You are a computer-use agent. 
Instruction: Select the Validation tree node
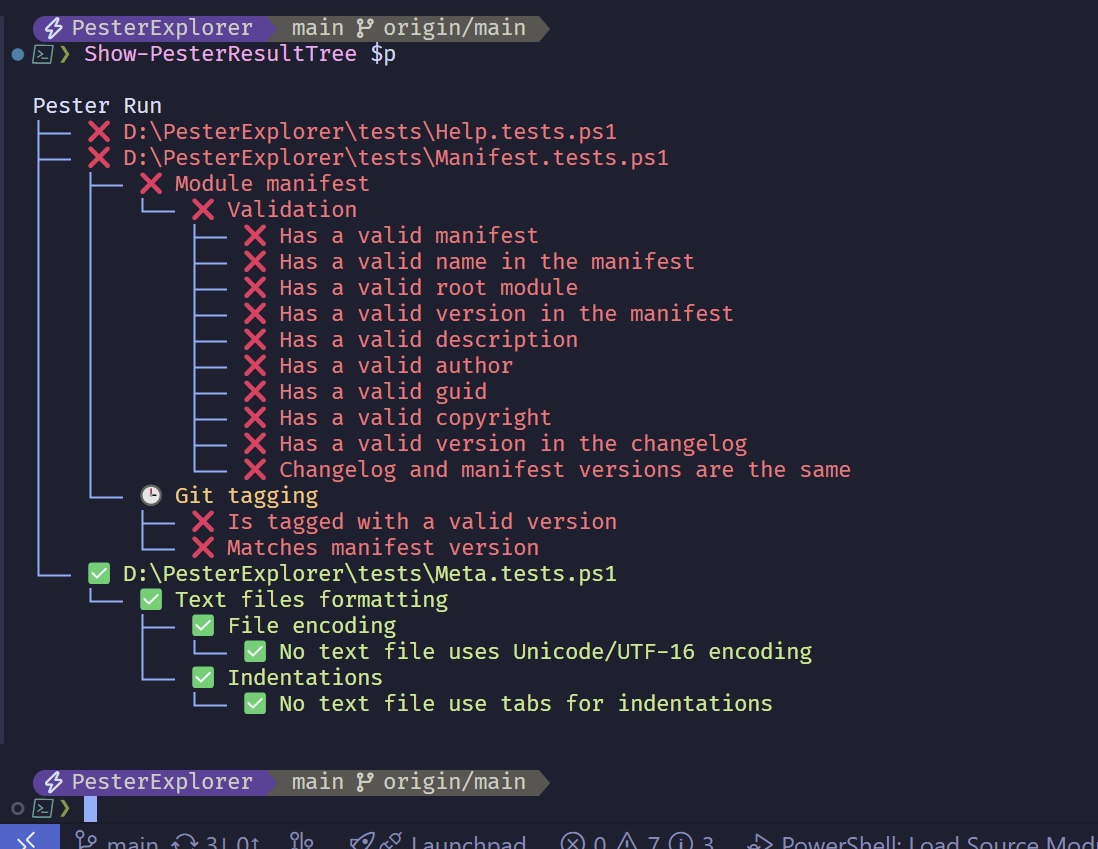tap(292, 209)
